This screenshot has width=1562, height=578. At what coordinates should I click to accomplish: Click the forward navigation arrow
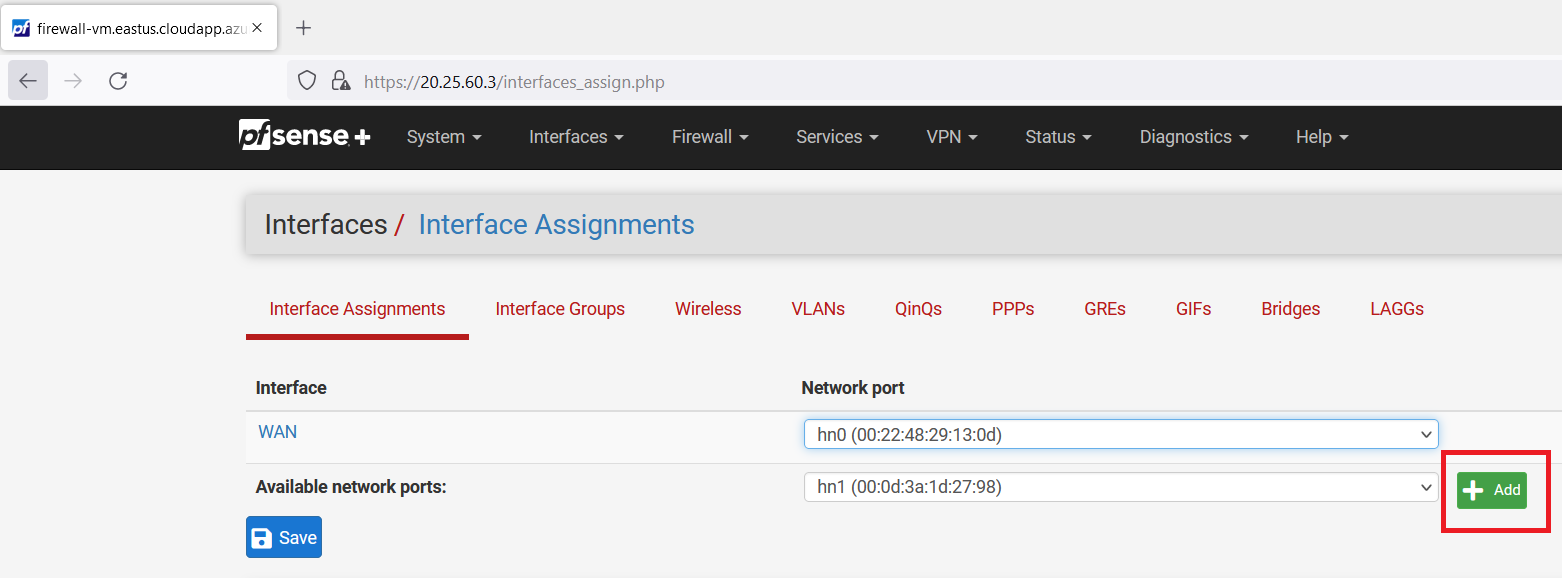point(73,81)
